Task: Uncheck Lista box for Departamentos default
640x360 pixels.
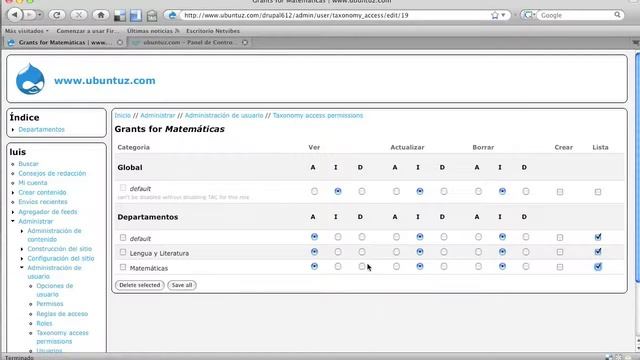Action: point(598,237)
